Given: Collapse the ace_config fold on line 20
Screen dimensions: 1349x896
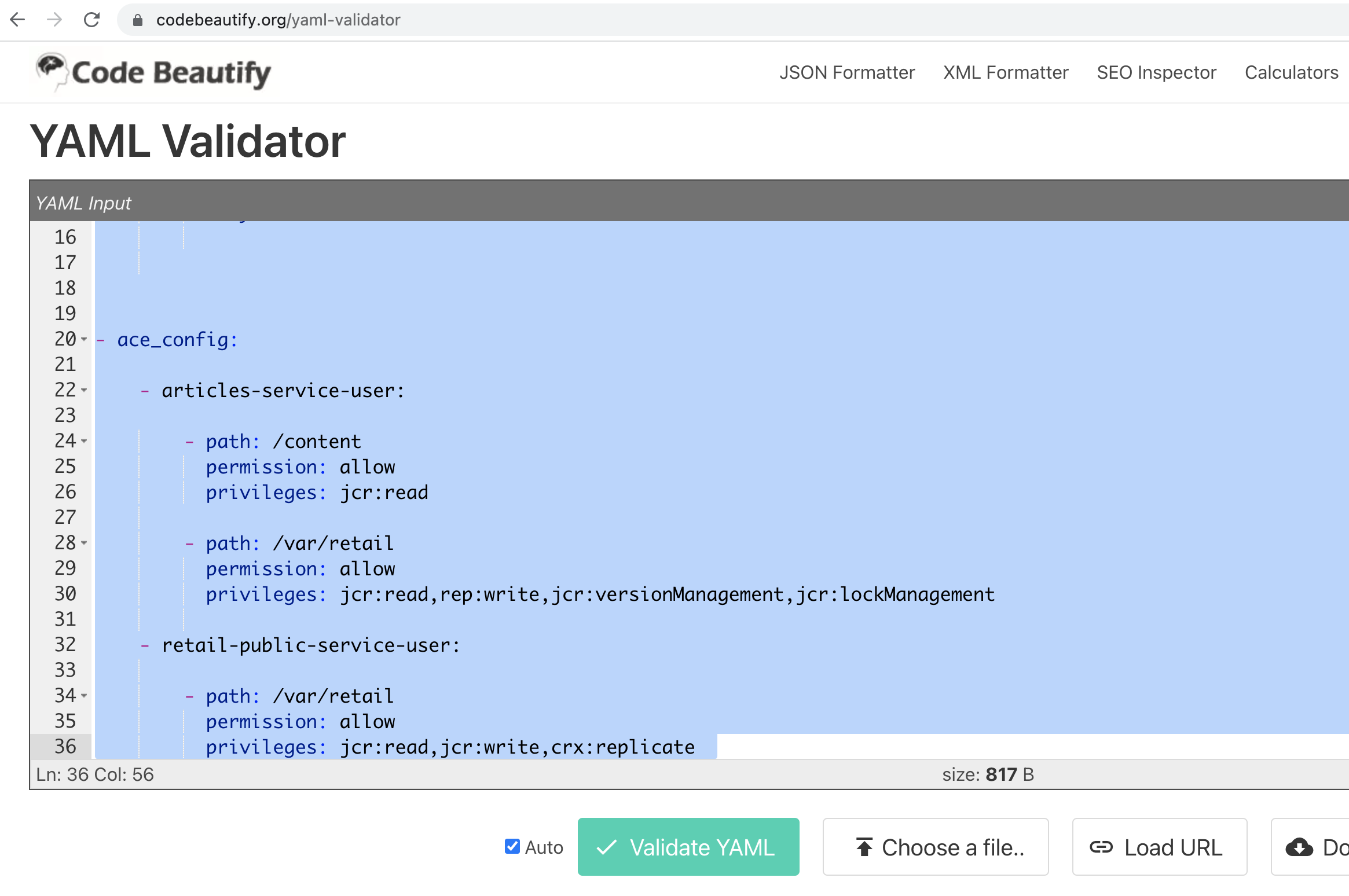Looking at the screenshot, I should [x=85, y=339].
